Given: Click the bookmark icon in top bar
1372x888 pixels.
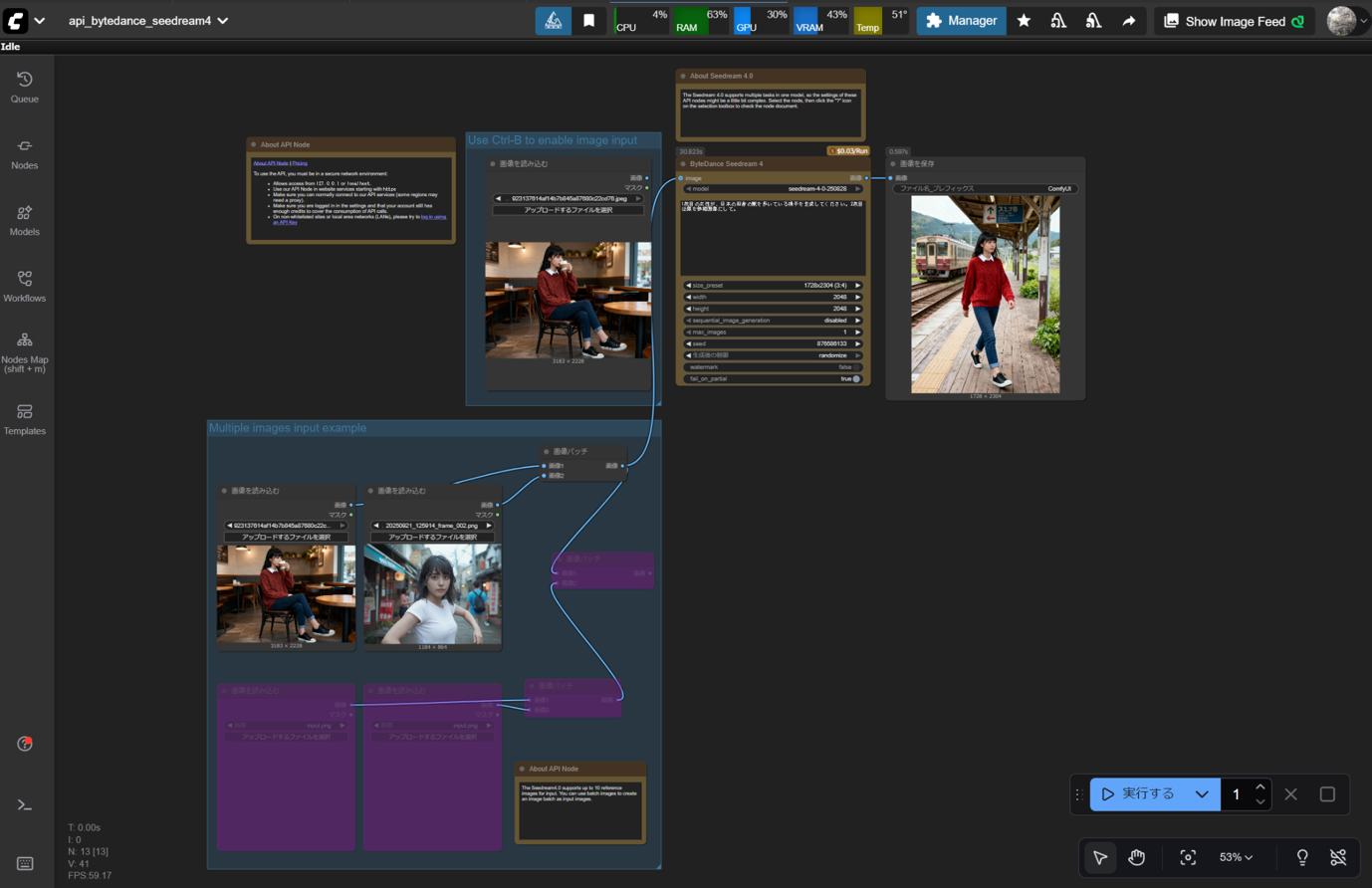Looking at the screenshot, I should 588,21.
